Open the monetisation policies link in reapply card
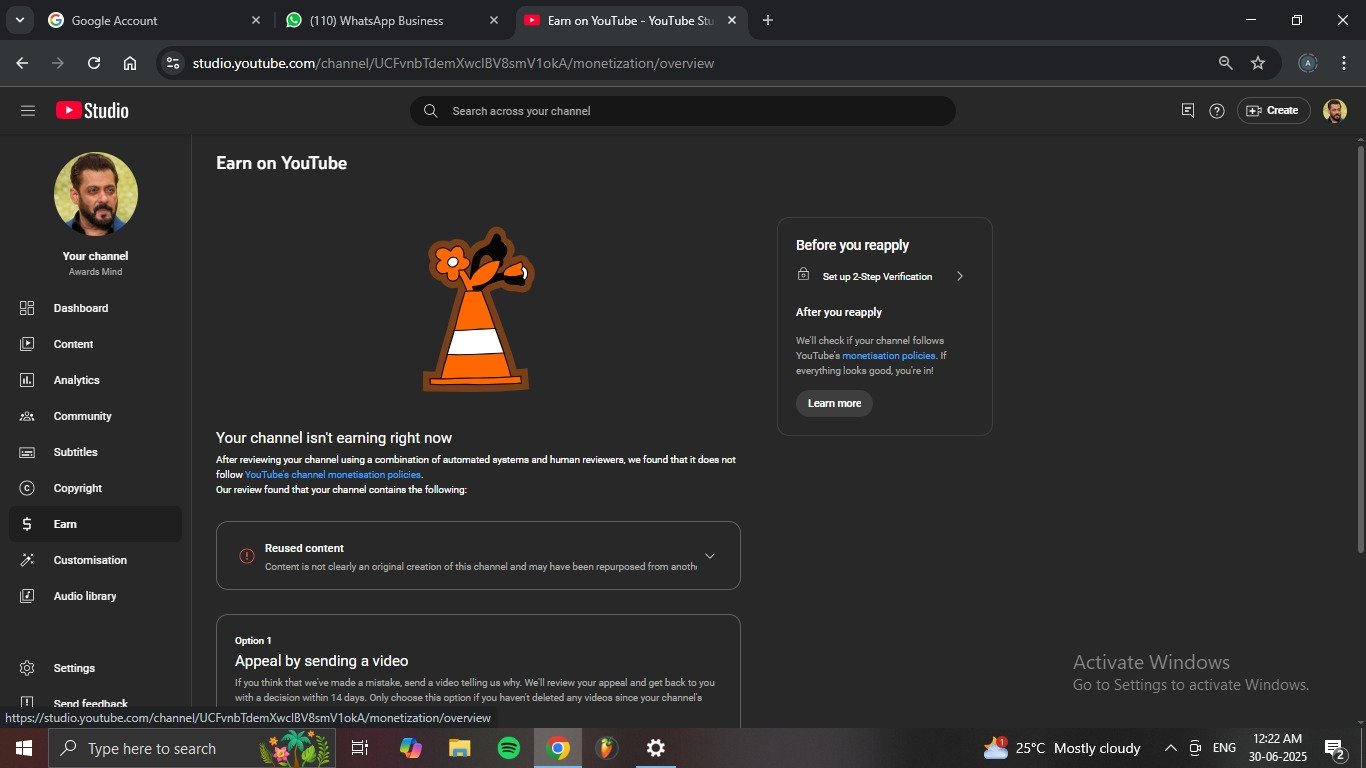The image size is (1366, 768). pos(889,355)
